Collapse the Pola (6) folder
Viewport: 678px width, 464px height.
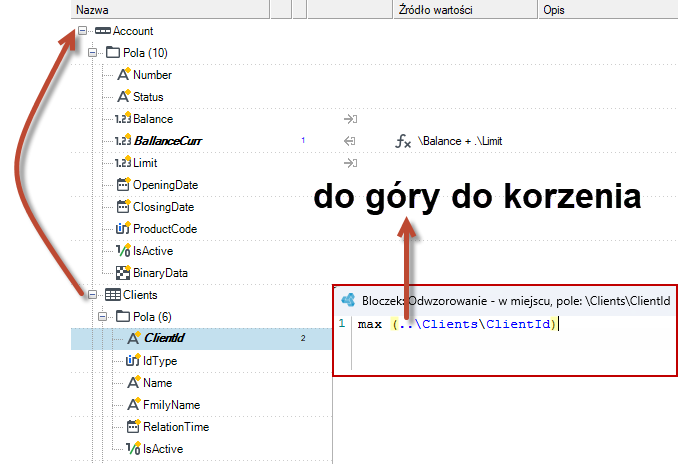[x=102, y=317]
